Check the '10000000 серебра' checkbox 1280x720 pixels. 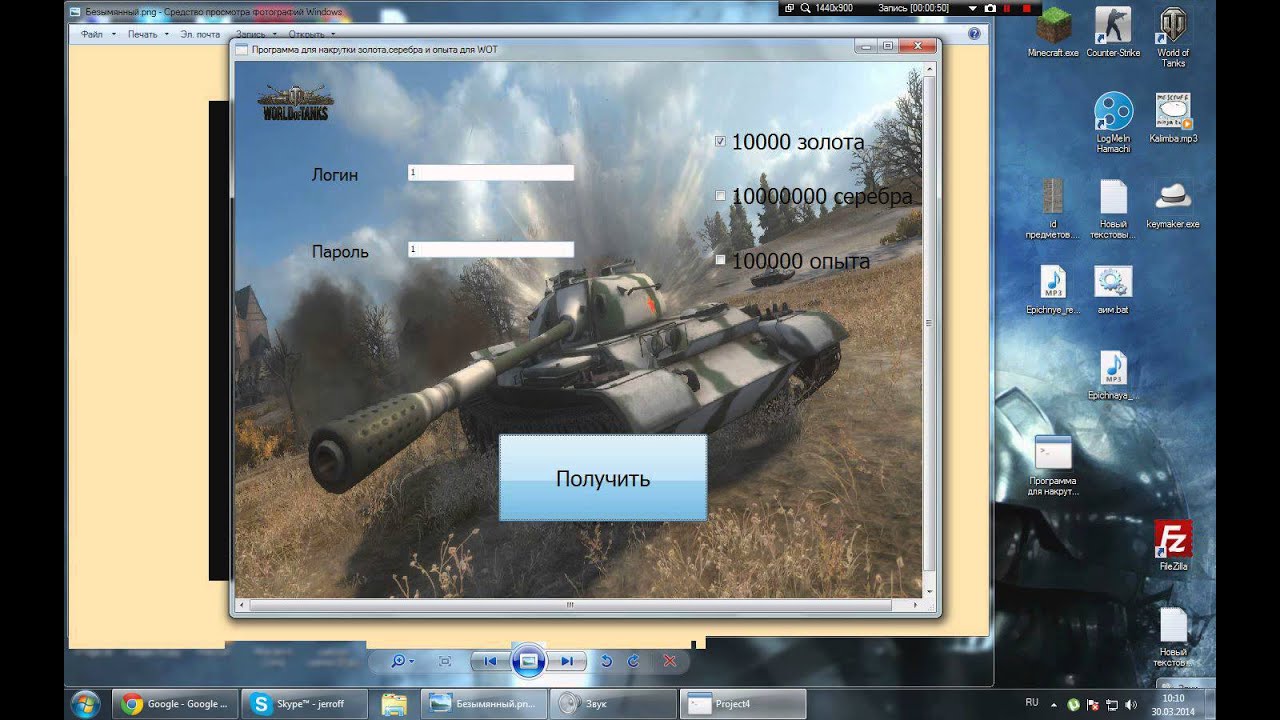click(x=720, y=196)
